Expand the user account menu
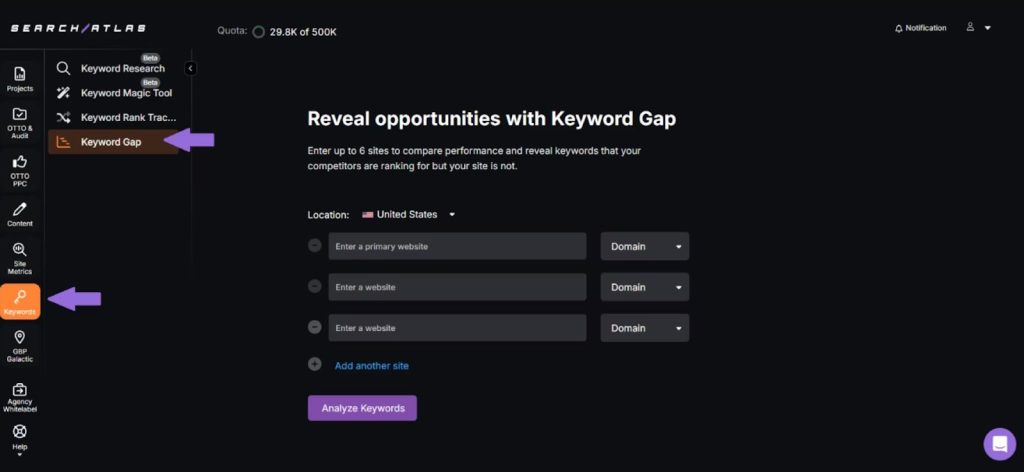This screenshot has height=472, width=1024. tap(978, 28)
